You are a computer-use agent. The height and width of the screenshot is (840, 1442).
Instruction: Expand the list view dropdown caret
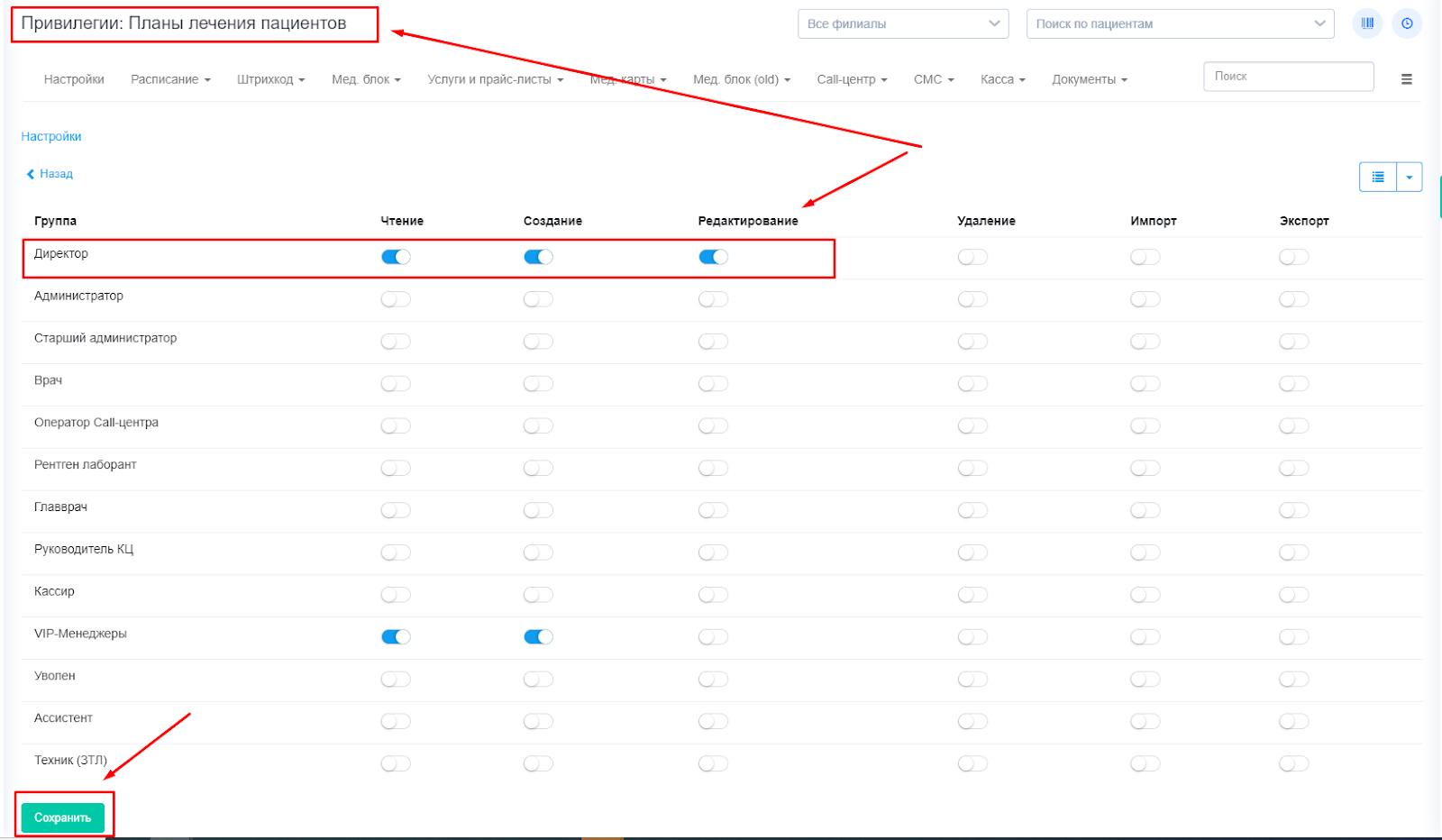pyautogui.click(x=1410, y=177)
